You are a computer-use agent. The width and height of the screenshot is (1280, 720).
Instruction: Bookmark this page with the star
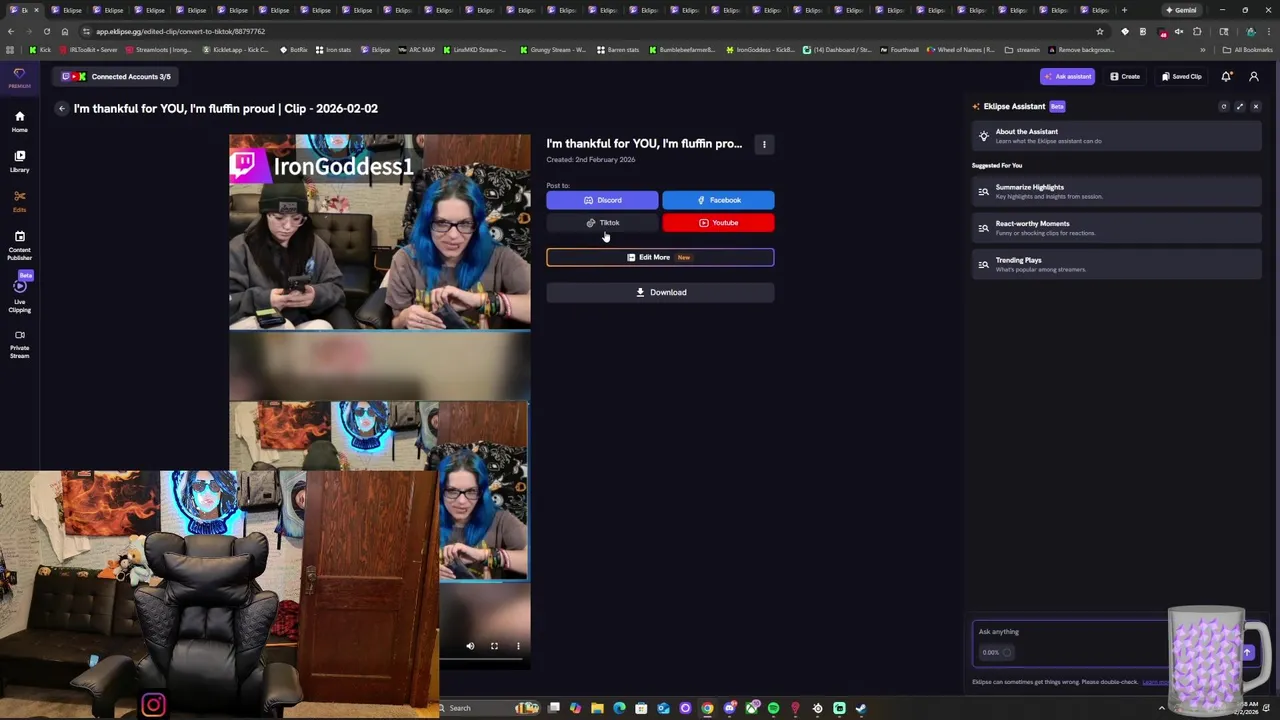pos(1100,31)
